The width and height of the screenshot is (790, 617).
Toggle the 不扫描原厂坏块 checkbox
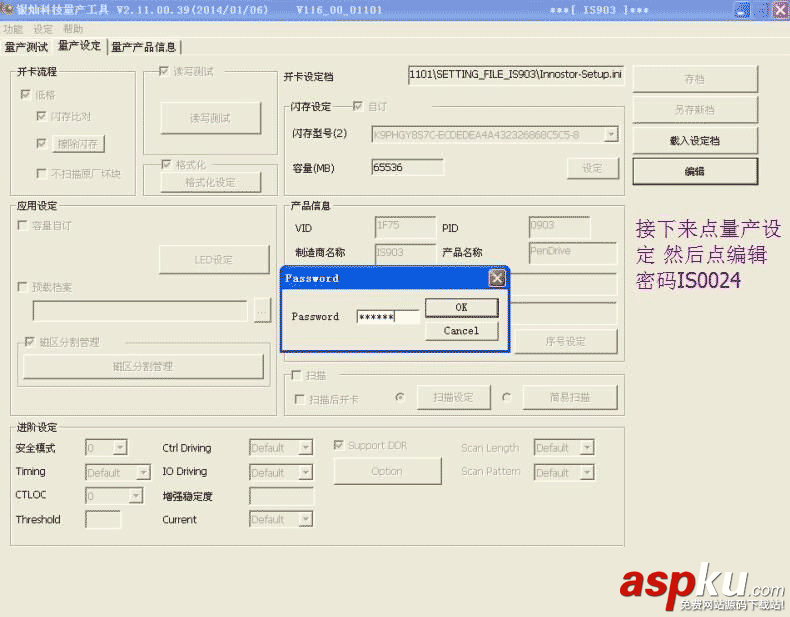tap(41, 173)
